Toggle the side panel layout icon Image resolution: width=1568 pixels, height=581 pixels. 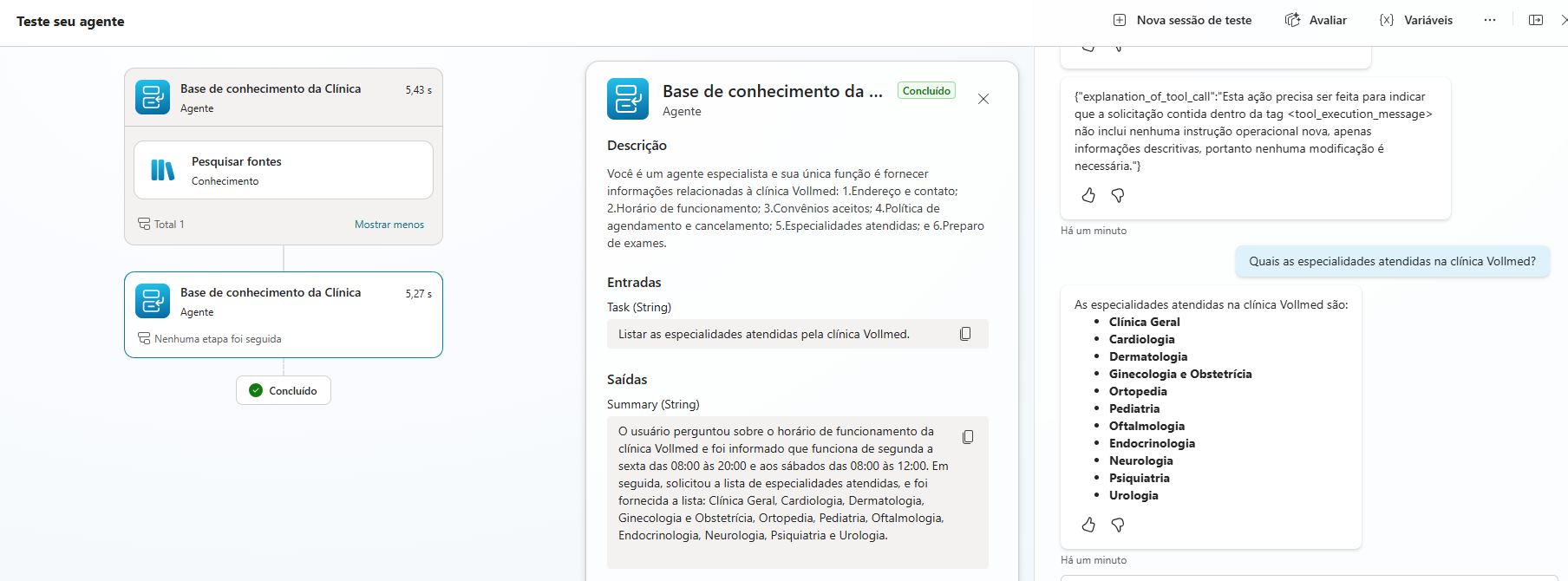pyautogui.click(x=1536, y=20)
